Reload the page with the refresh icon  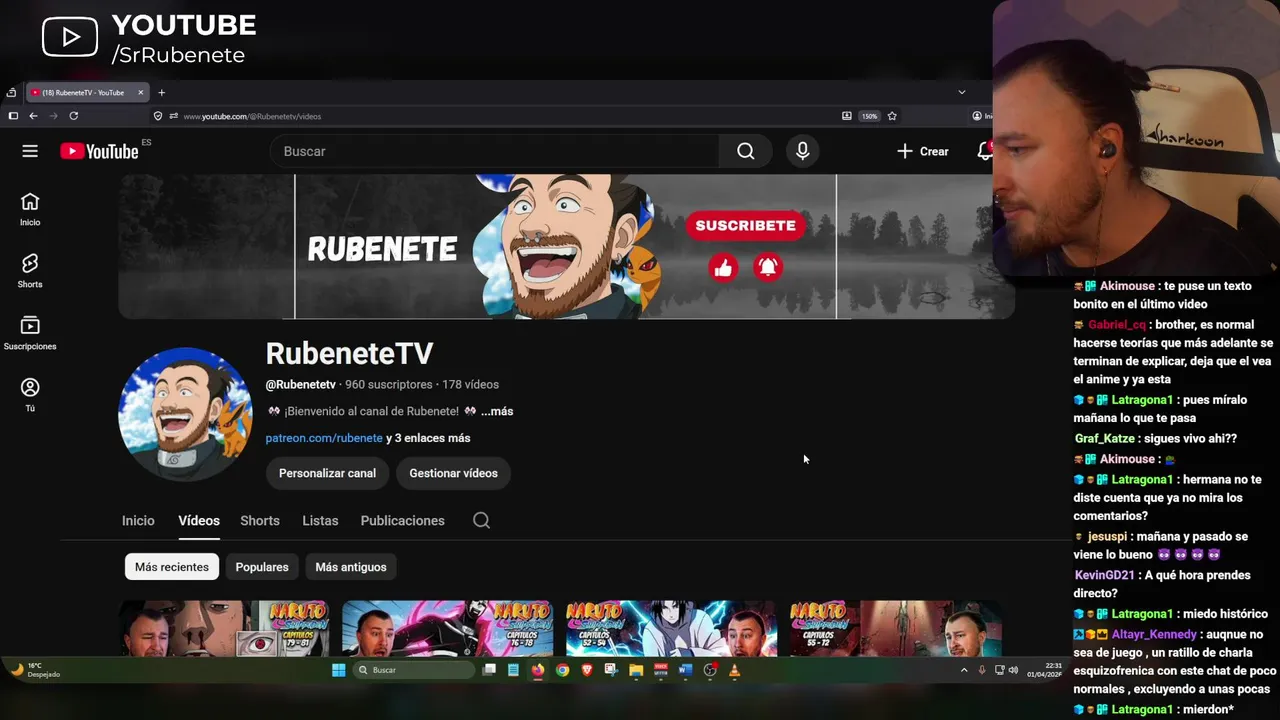point(73,116)
